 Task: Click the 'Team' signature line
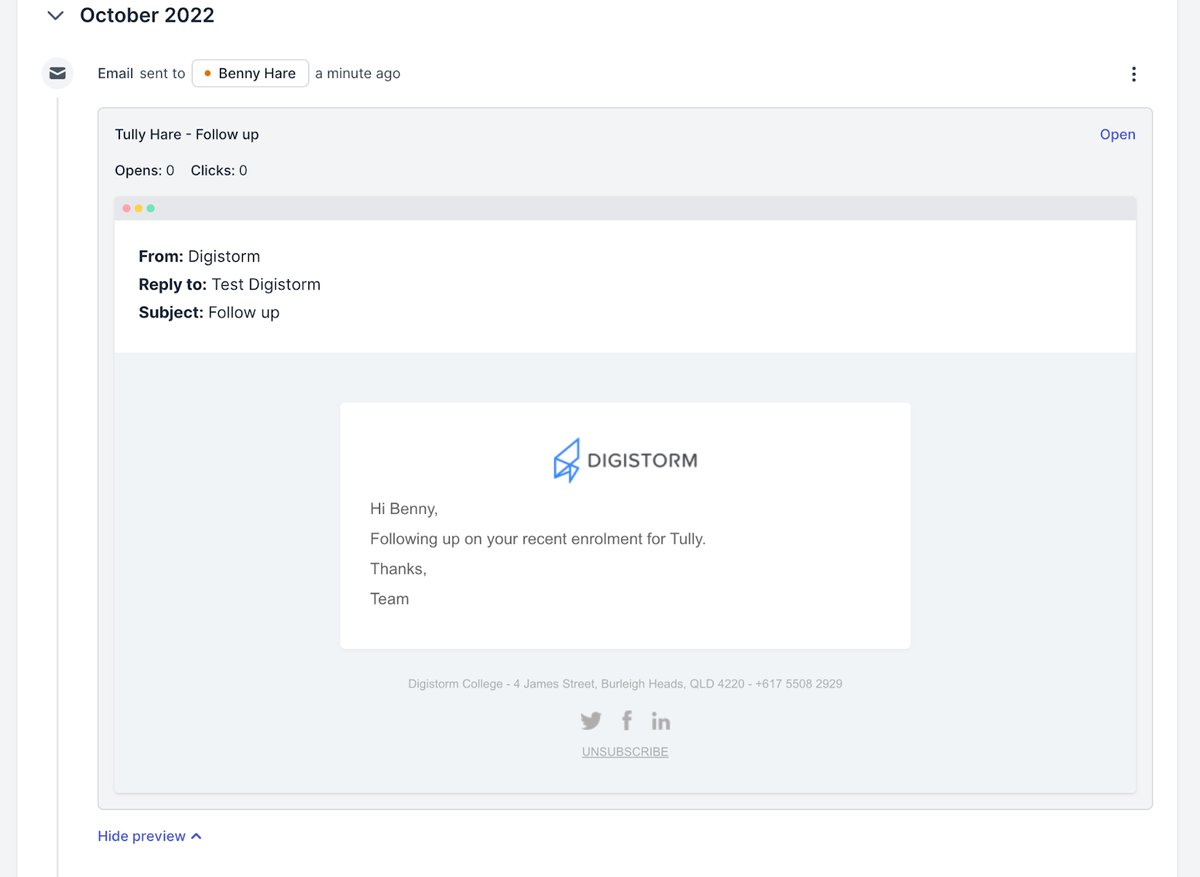(x=389, y=599)
